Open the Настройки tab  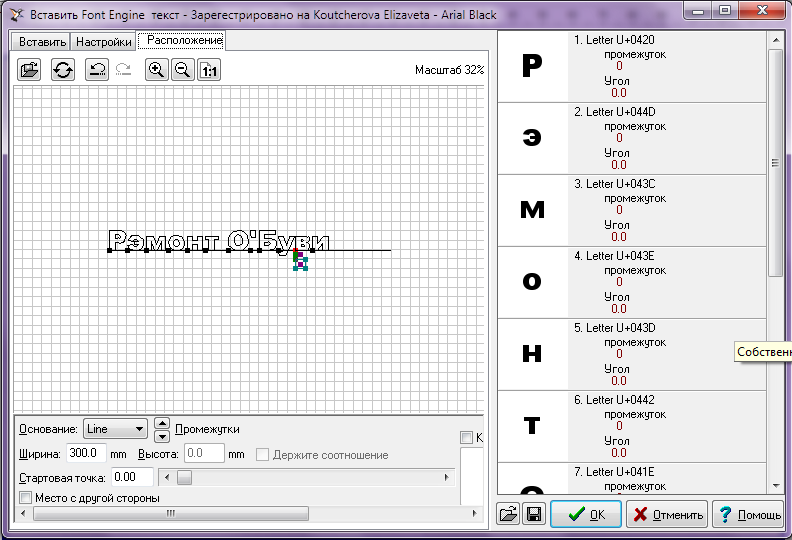(104, 42)
